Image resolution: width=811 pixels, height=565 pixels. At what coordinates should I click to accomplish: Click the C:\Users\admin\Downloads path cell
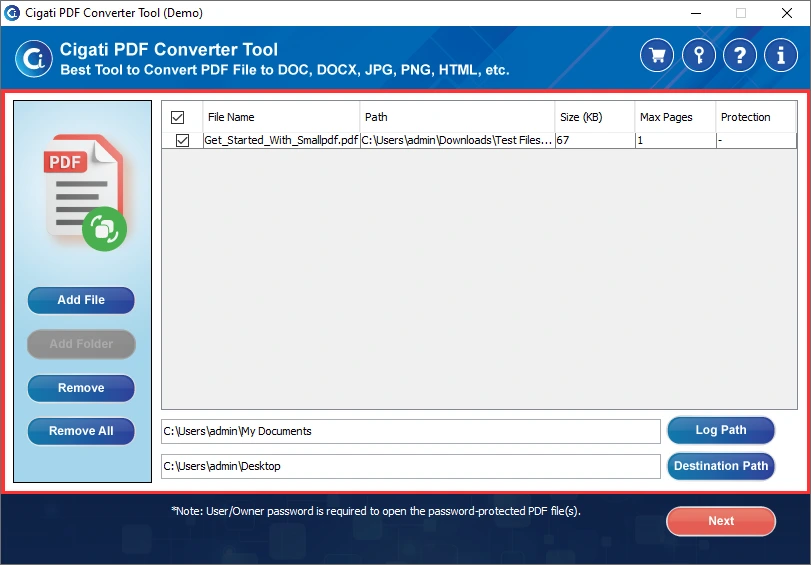coord(457,140)
